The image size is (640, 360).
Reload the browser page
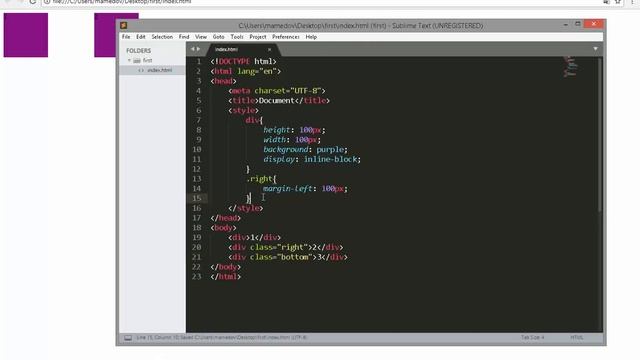pyautogui.click(x=33, y=2)
